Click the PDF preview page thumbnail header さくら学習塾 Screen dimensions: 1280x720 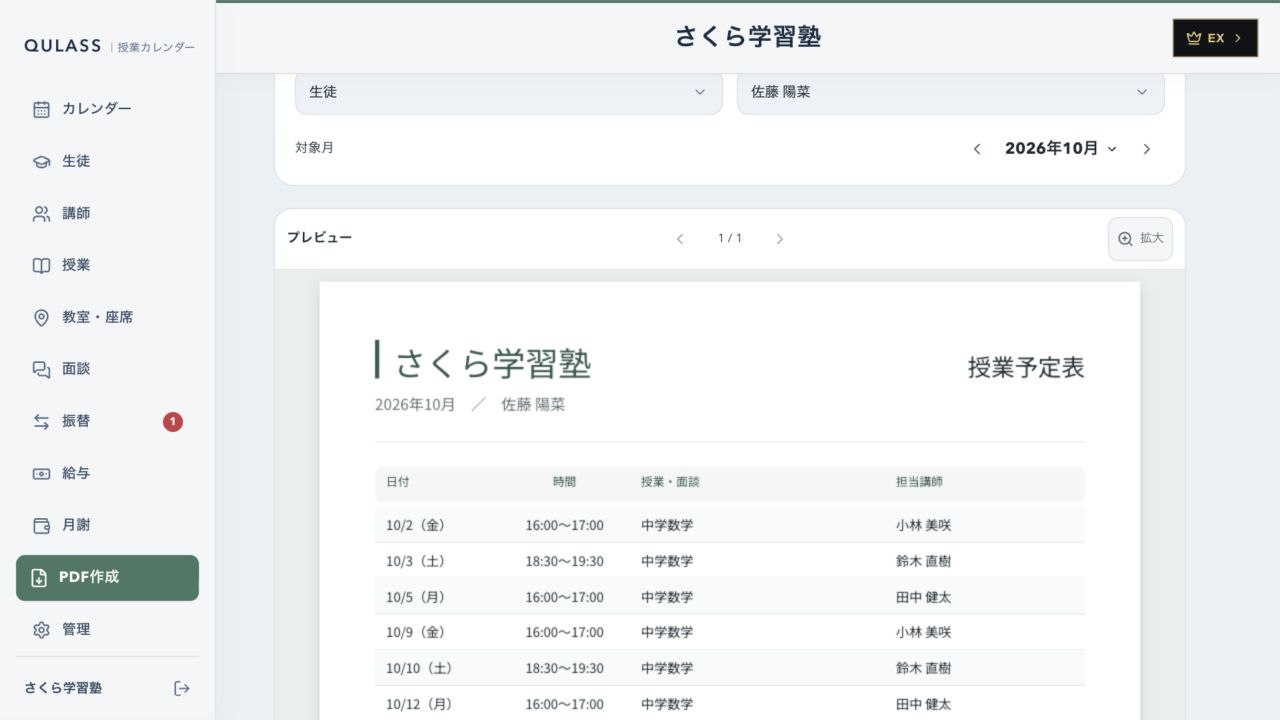(493, 362)
